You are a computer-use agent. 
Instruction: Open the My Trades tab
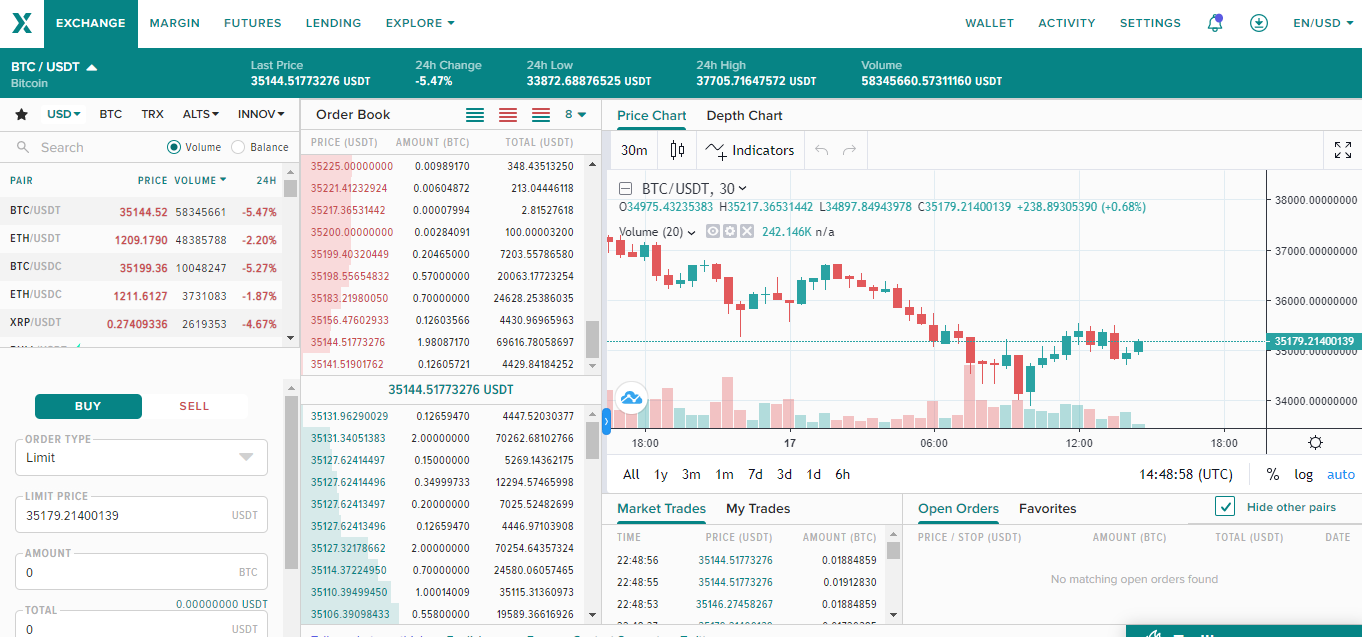pos(757,508)
